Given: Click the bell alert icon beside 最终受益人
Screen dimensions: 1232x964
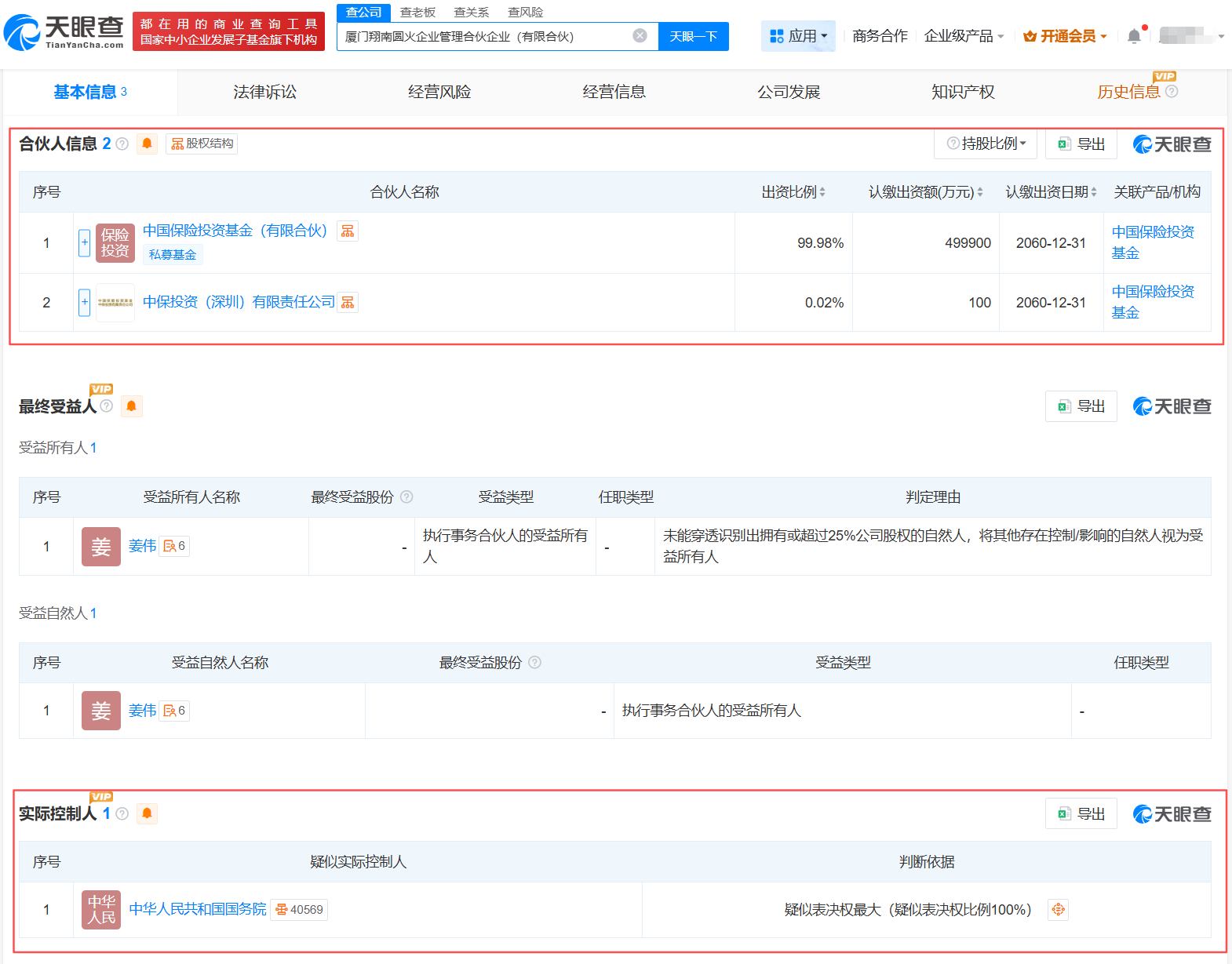Looking at the screenshot, I should [x=131, y=406].
